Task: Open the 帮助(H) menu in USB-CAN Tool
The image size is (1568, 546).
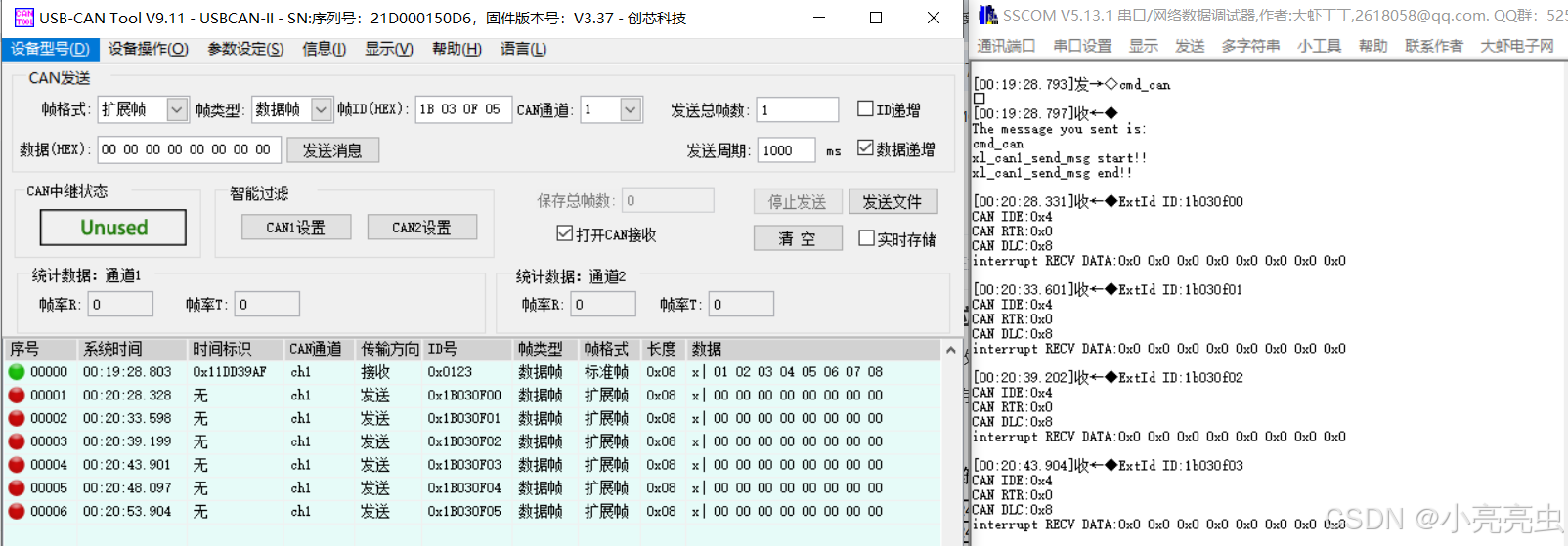Action: 457,49
